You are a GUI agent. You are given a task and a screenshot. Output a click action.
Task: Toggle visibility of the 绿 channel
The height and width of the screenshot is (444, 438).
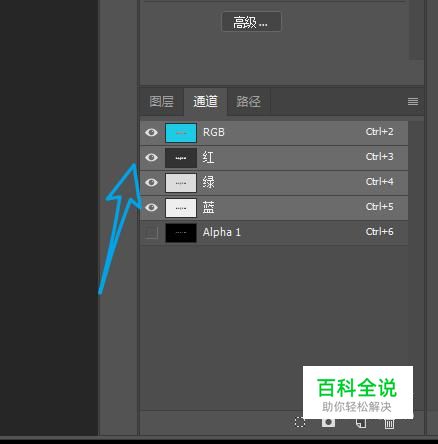point(151,182)
